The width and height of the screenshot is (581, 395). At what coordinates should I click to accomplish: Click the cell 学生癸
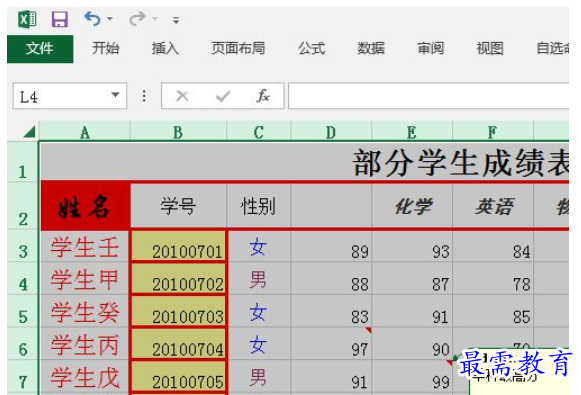tap(85, 311)
